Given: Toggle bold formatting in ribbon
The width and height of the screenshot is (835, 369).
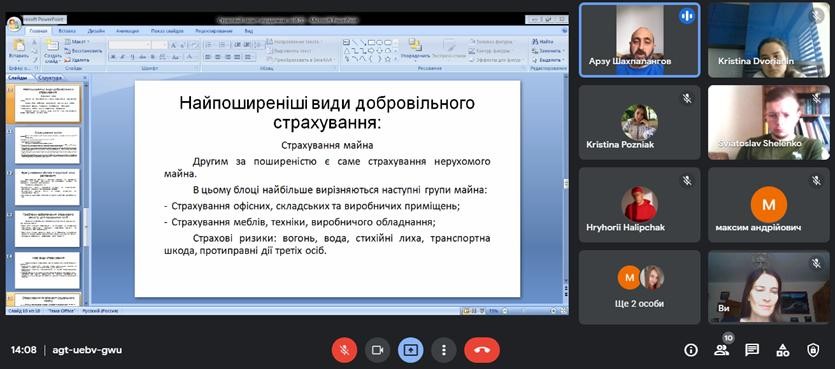Looking at the screenshot, I should tap(113, 57).
